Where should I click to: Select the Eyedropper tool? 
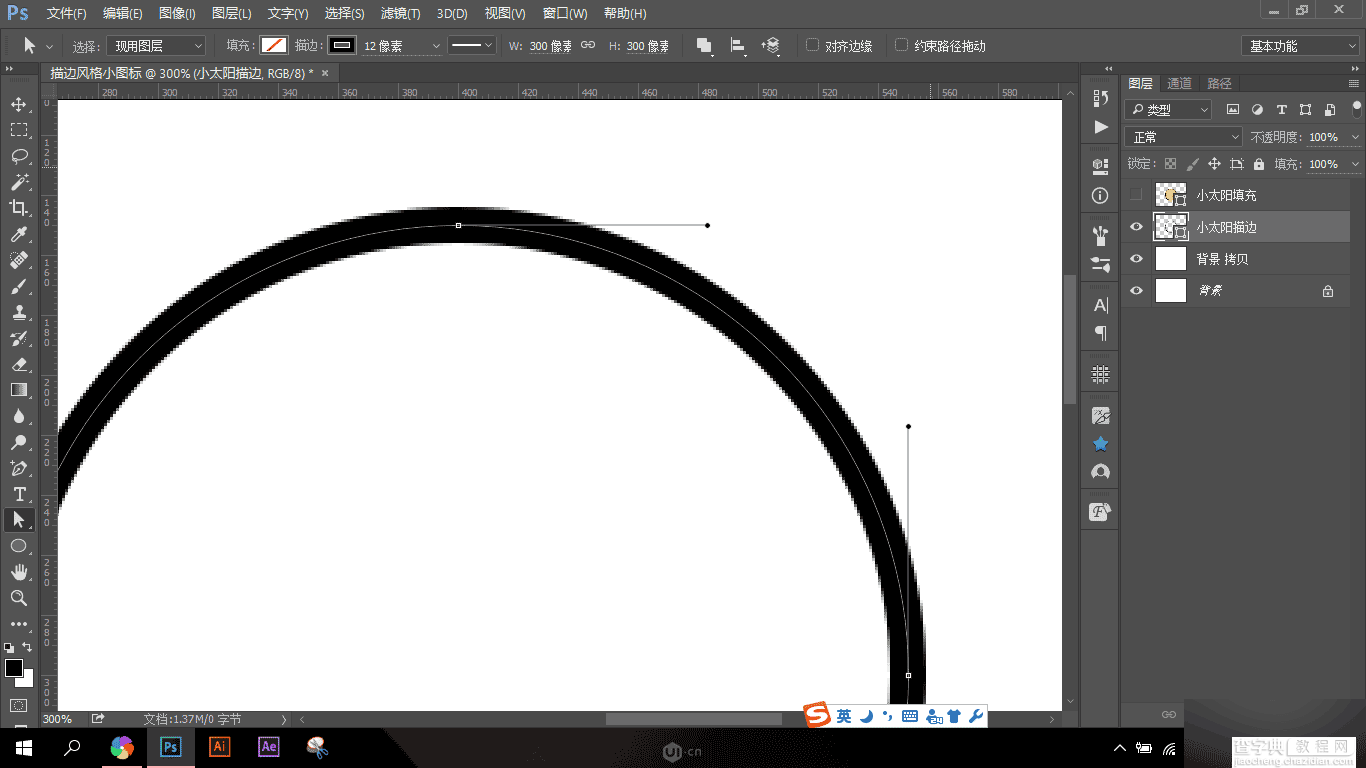[x=18, y=234]
